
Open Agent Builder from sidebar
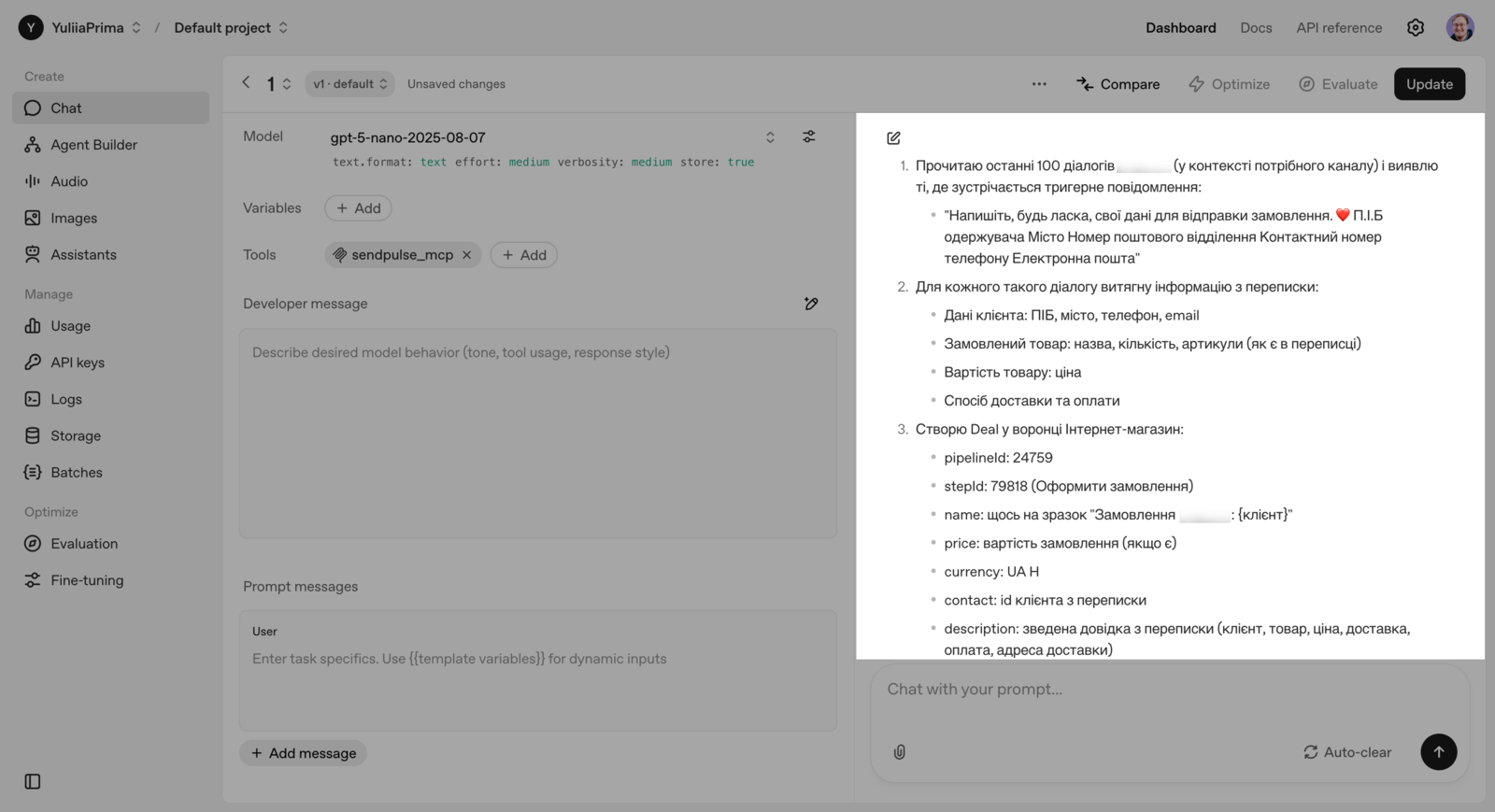click(x=110, y=145)
